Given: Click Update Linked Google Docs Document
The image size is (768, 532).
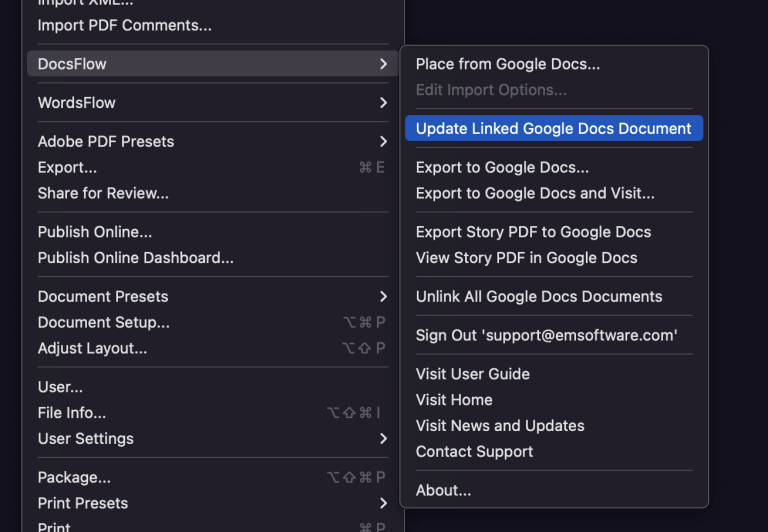Looking at the screenshot, I should (553, 128).
